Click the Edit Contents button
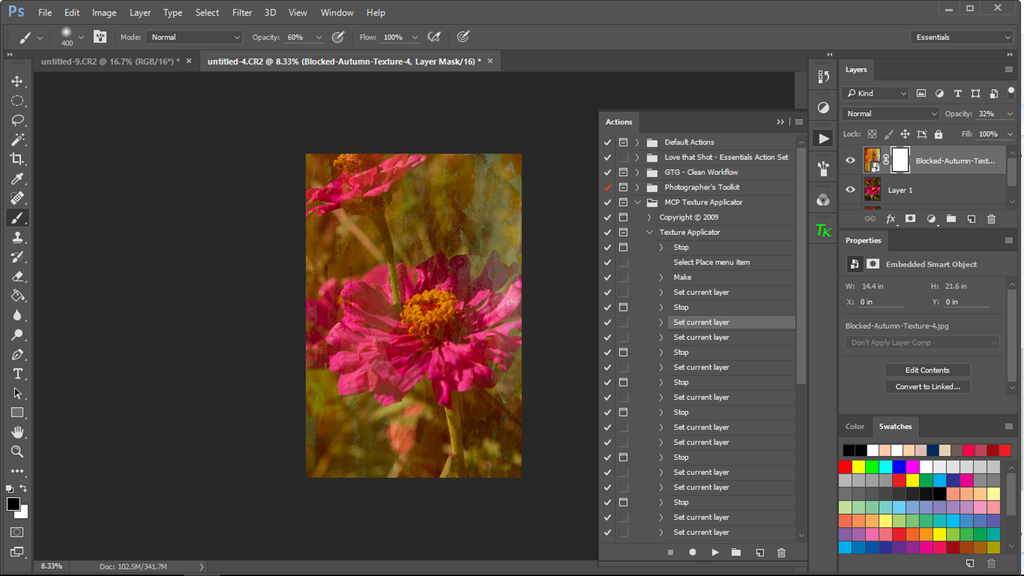Image resolution: width=1024 pixels, height=576 pixels. [x=927, y=370]
